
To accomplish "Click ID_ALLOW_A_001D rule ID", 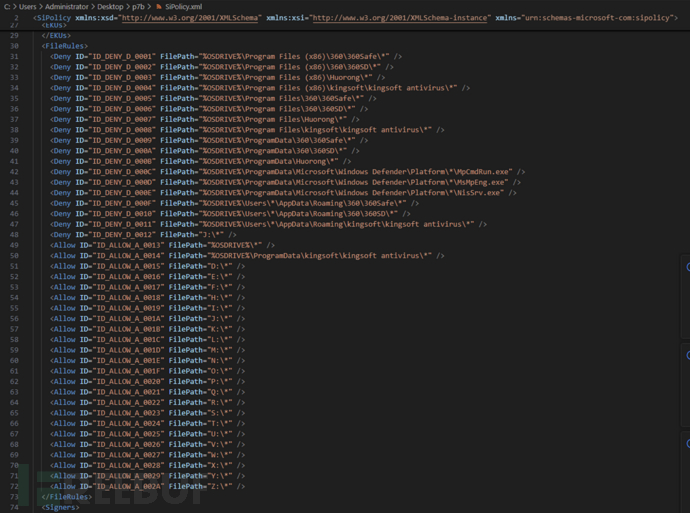I will coord(126,350).
